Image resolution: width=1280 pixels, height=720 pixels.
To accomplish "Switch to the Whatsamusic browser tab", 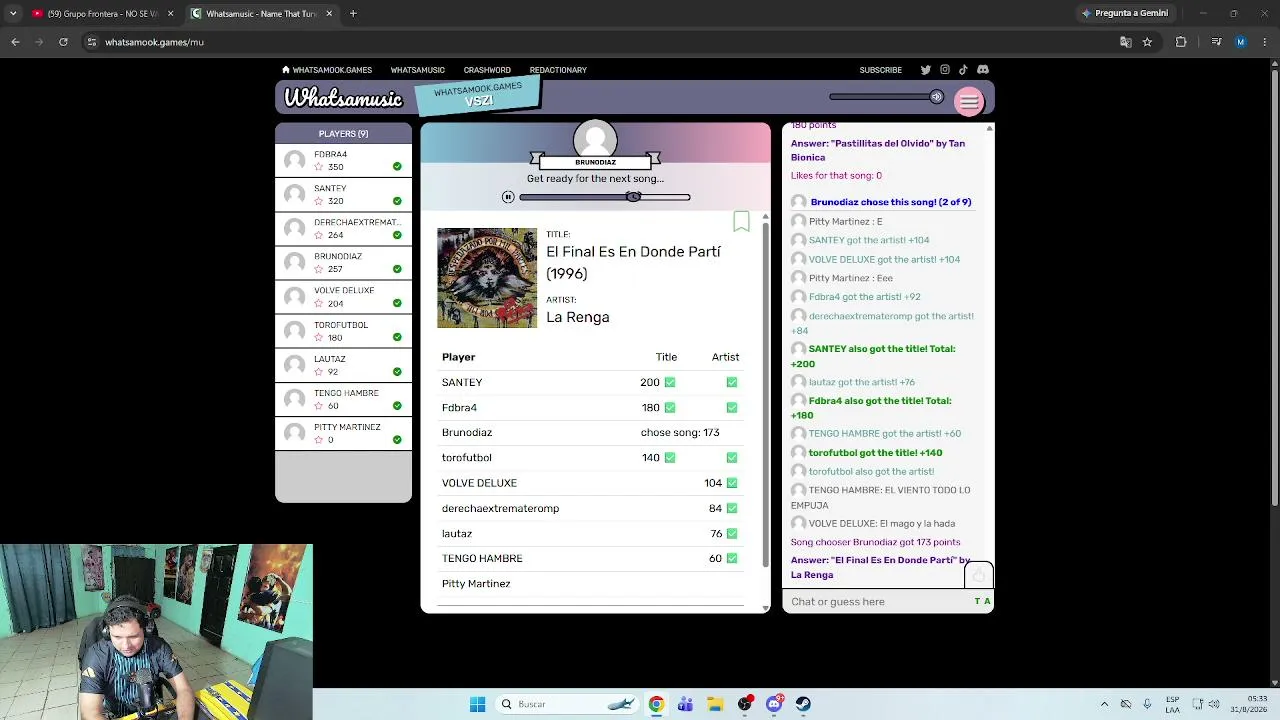I will coord(262,14).
